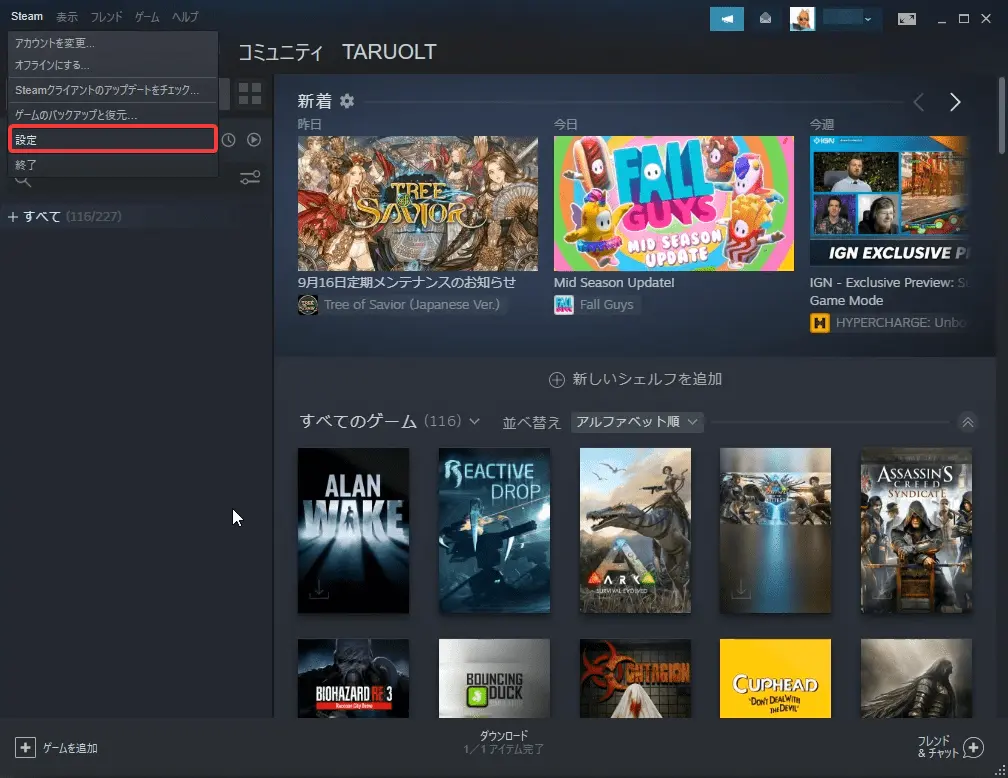Open the 表示 menu
Screen dimensions: 1008x778
67,17
